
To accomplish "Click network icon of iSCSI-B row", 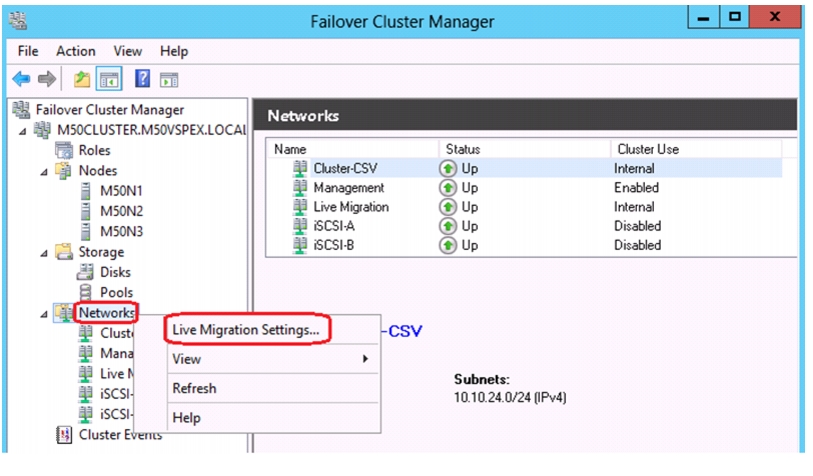I will click(x=300, y=245).
